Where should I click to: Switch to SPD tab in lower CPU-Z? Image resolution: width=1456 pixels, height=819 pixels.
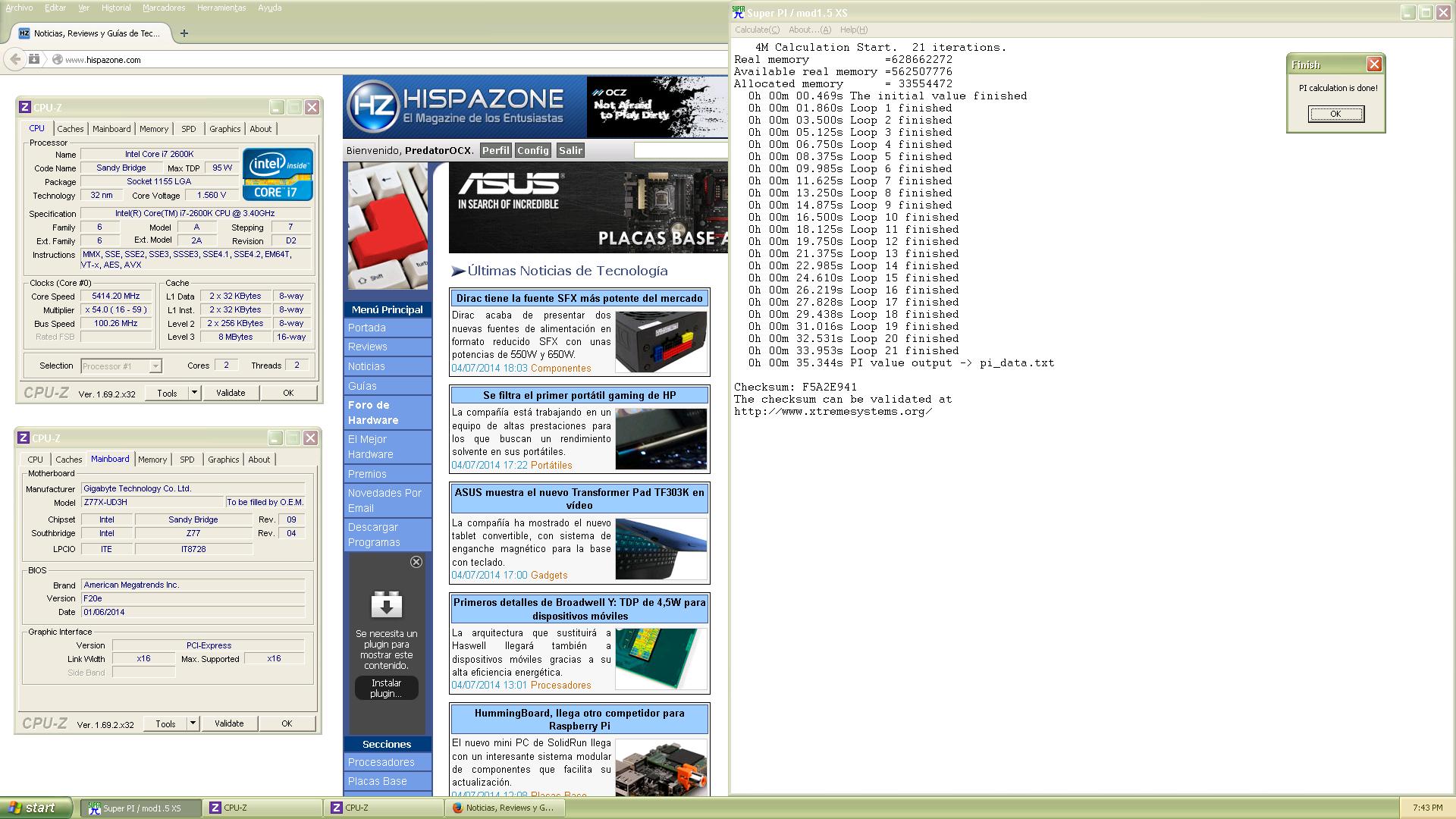click(x=187, y=460)
